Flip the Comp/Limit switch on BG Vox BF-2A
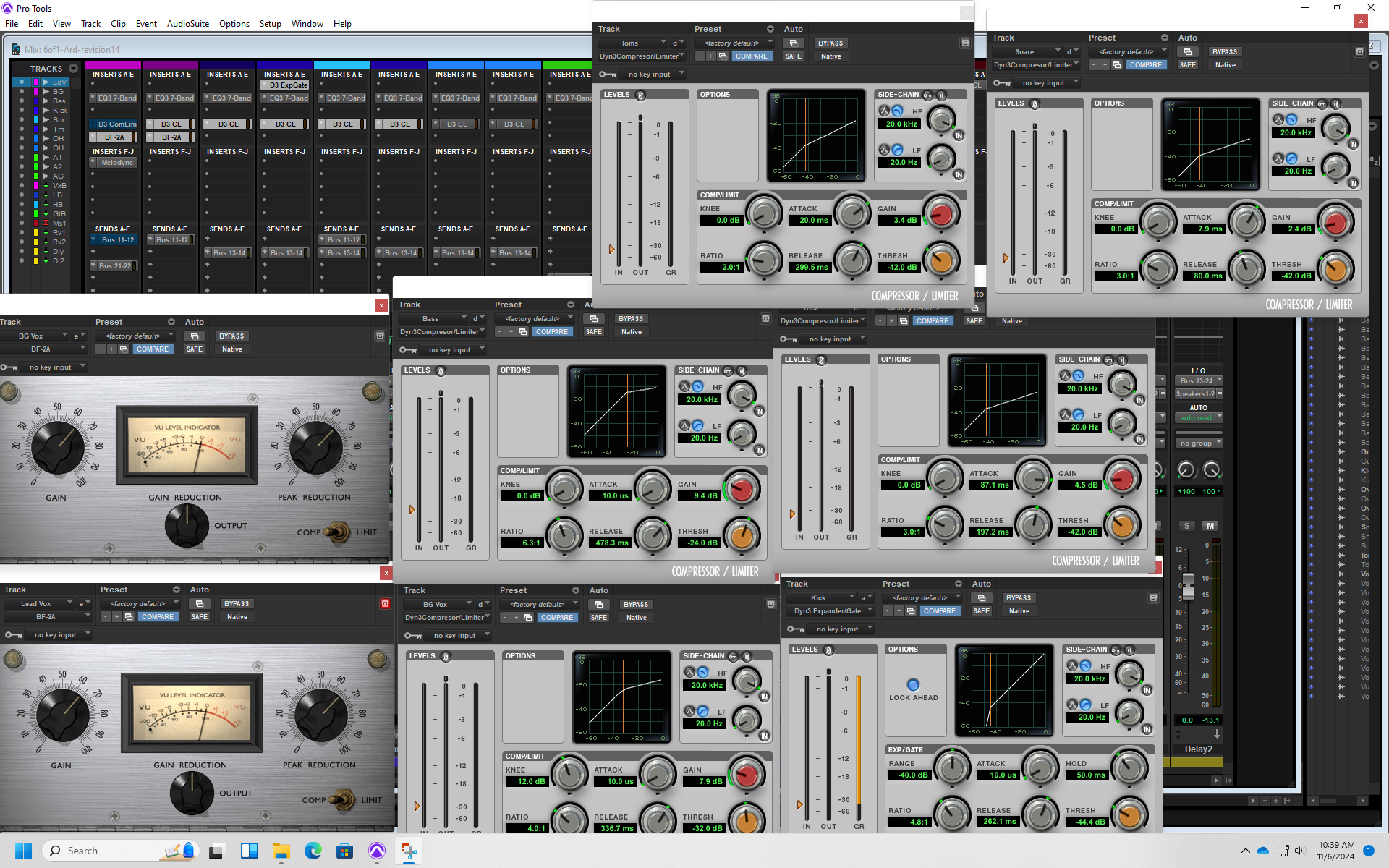This screenshot has height=868, width=1389. [x=337, y=532]
